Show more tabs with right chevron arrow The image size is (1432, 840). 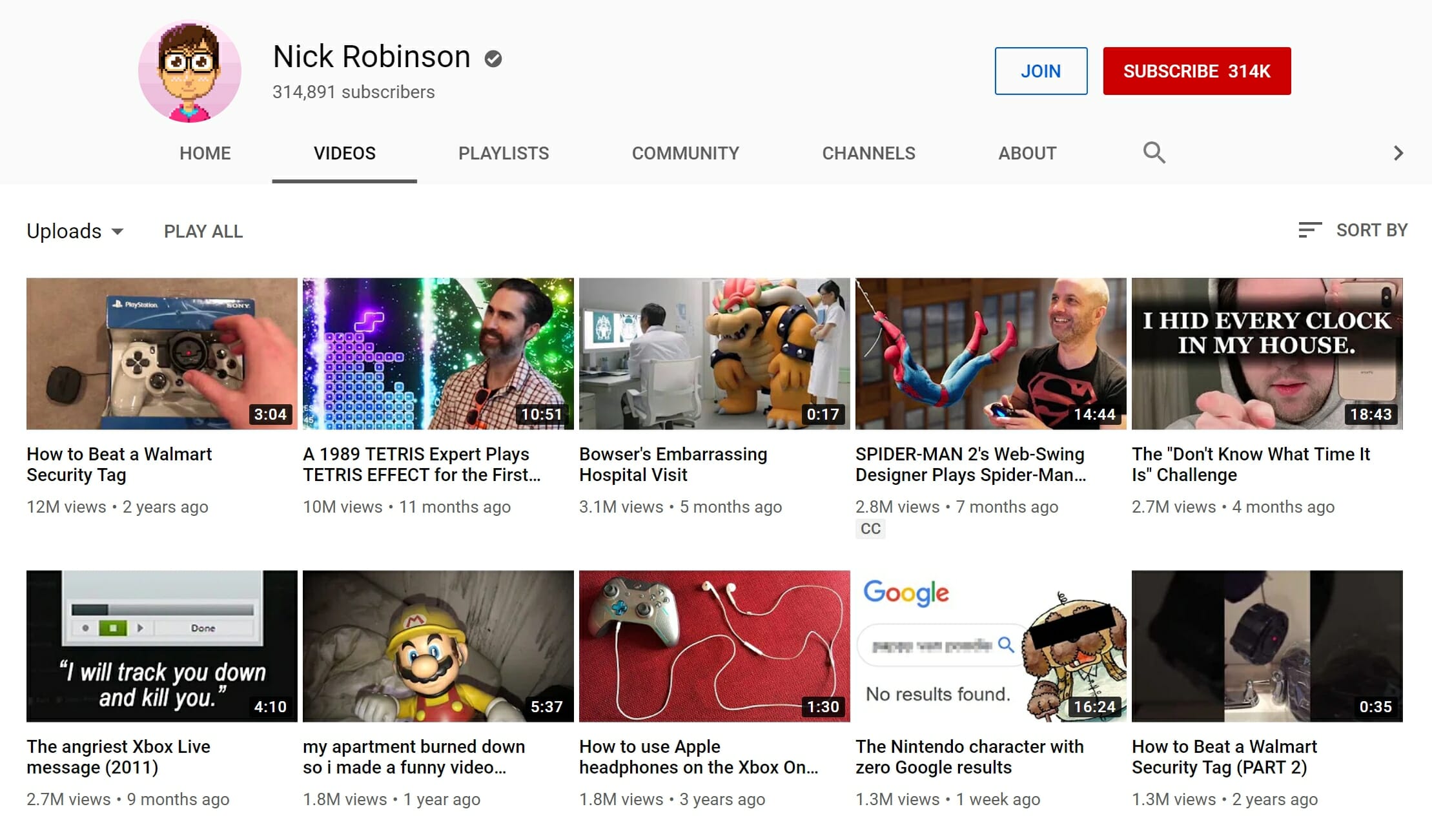[x=1398, y=153]
